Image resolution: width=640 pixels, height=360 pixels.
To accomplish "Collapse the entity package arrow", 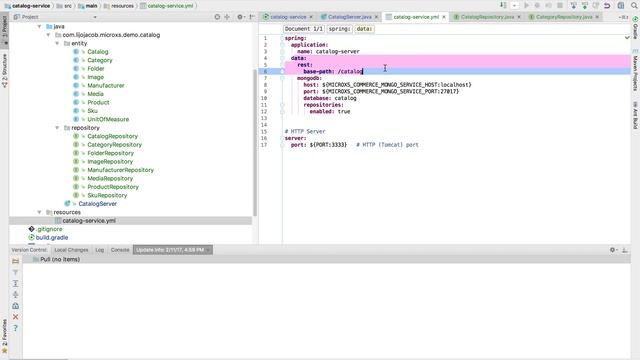I will tap(57, 43).
